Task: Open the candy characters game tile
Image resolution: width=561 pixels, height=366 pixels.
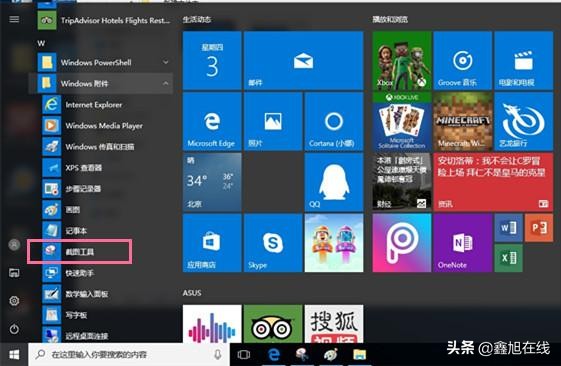Action: click(x=334, y=243)
